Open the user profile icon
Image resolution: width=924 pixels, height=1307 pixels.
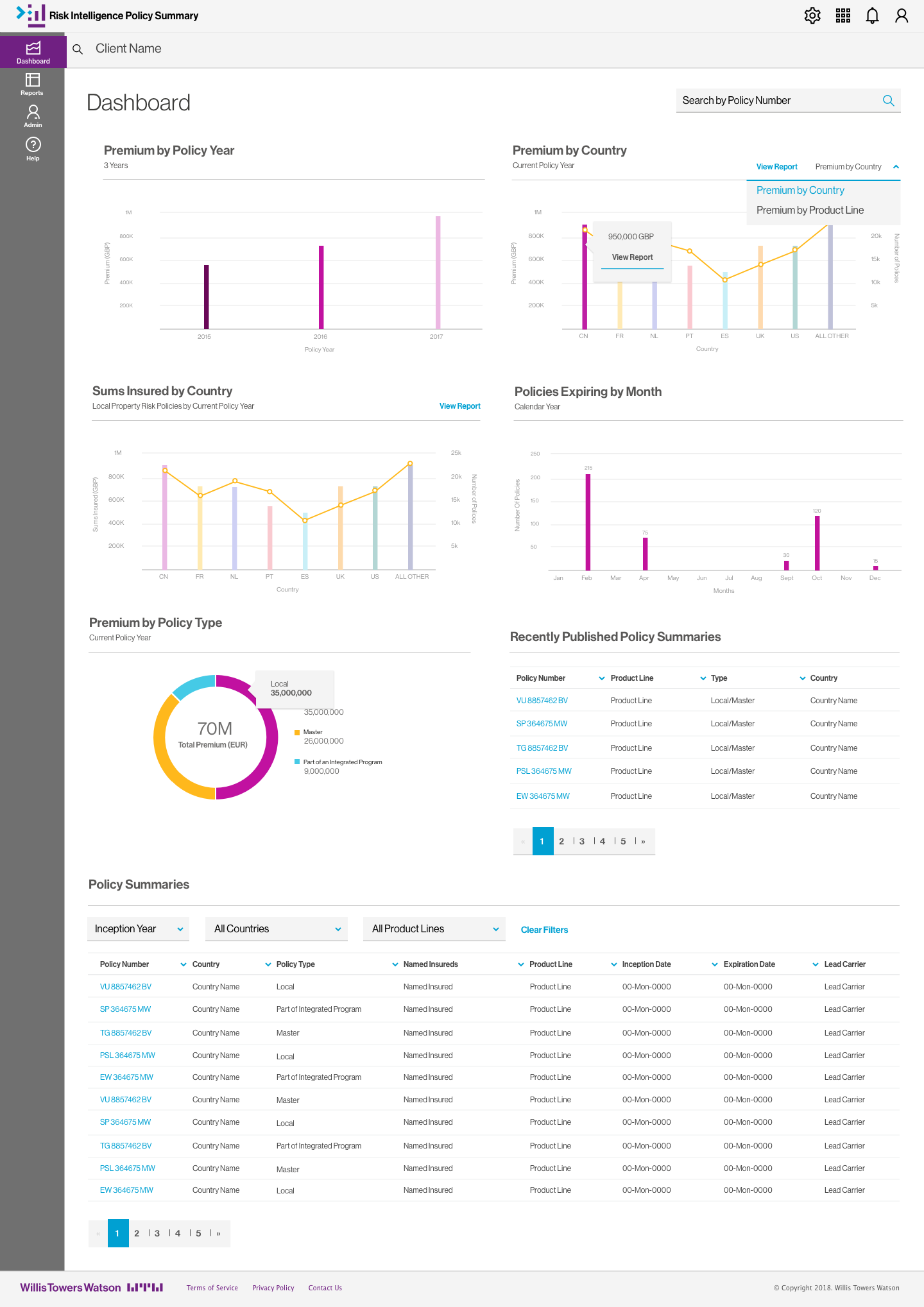pos(902,15)
